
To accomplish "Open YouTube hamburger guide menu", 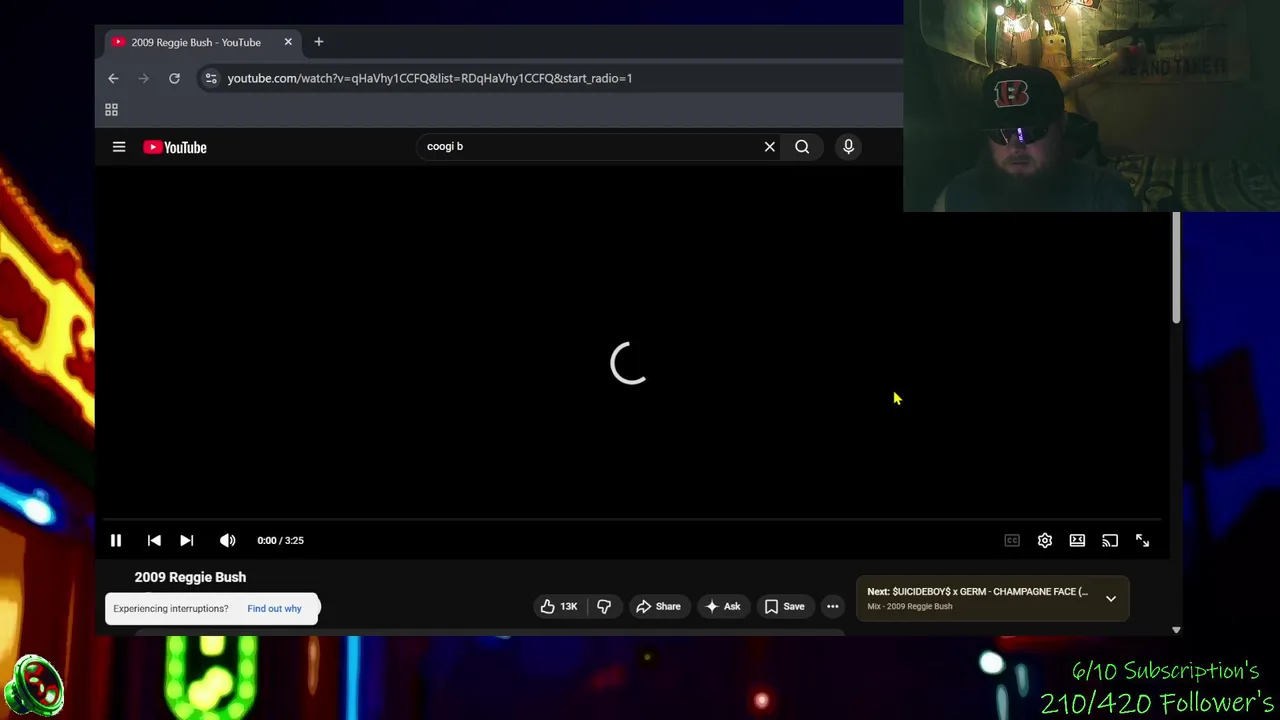I will pos(119,147).
